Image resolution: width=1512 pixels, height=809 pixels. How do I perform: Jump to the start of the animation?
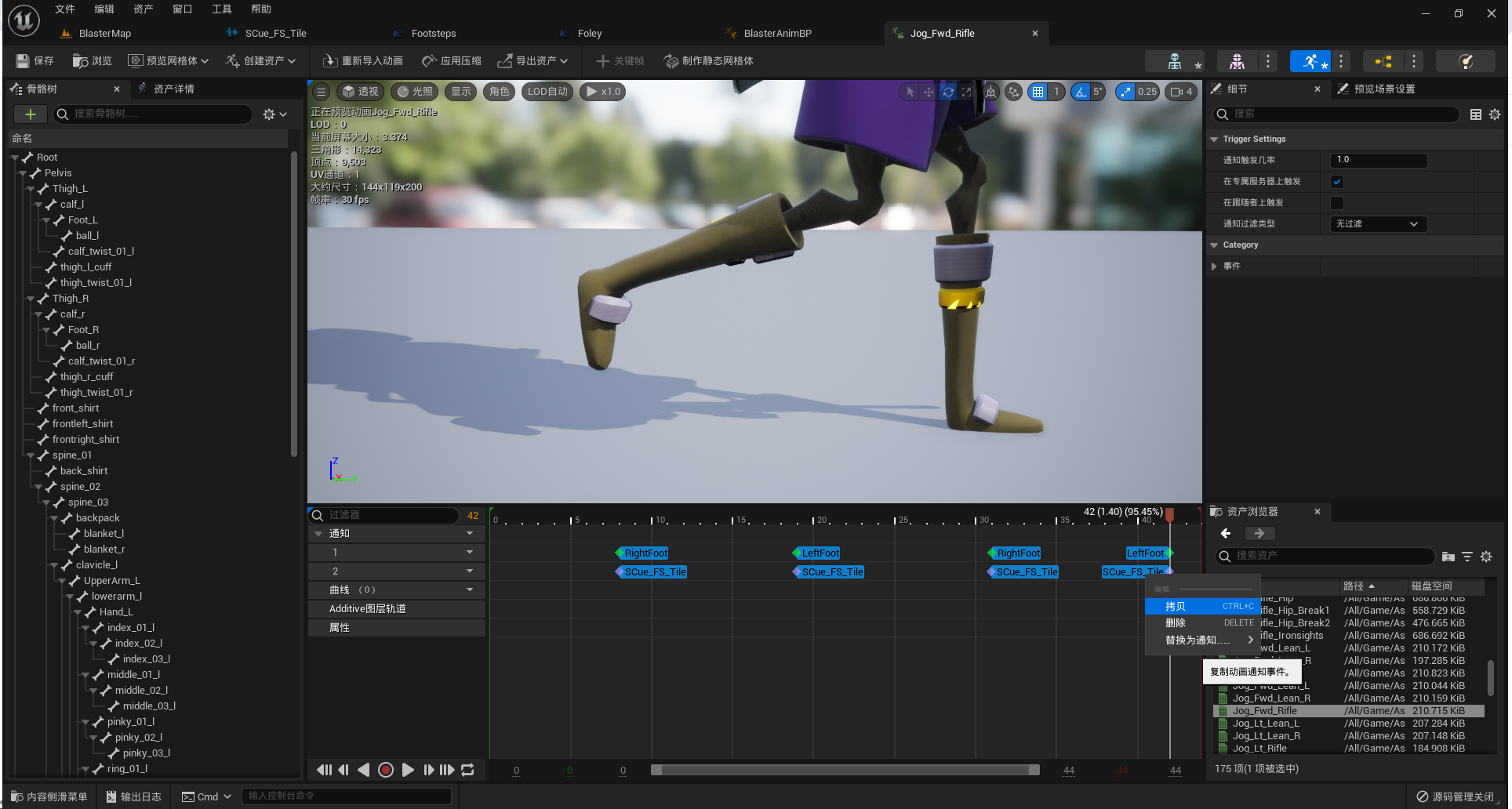(x=324, y=770)
